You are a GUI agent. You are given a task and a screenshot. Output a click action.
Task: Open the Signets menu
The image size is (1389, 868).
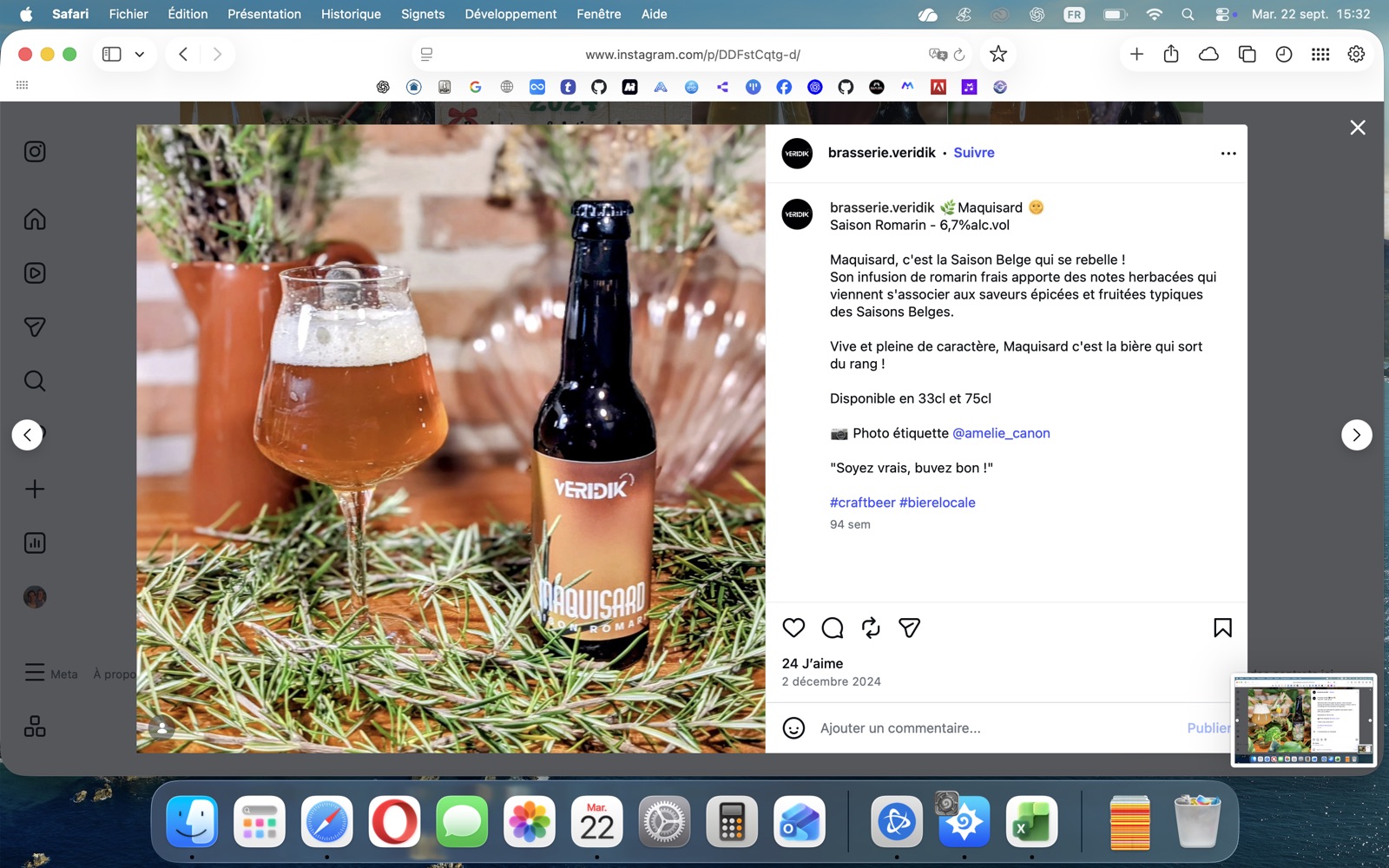[423, 14]
